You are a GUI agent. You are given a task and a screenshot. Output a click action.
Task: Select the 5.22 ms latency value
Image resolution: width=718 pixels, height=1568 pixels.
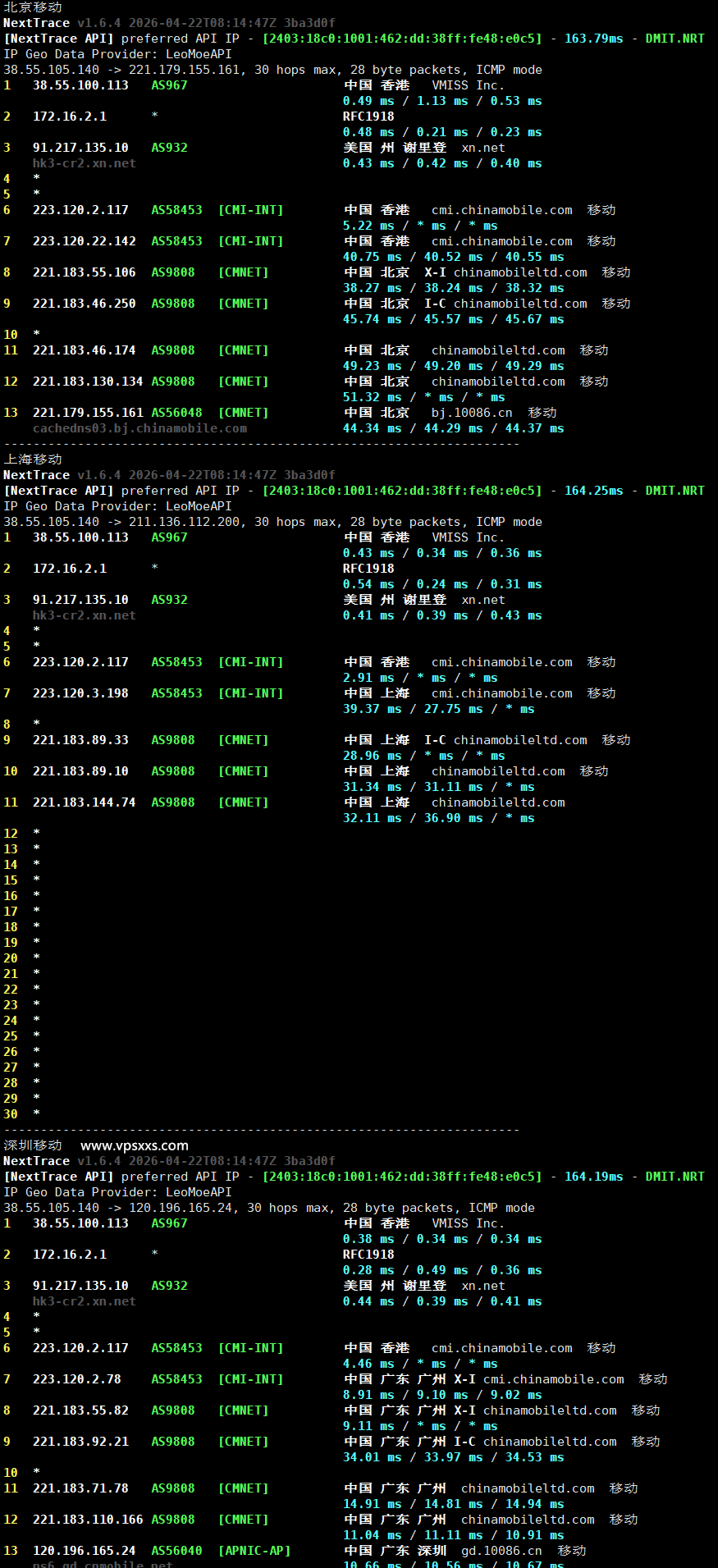click(368, 226)
